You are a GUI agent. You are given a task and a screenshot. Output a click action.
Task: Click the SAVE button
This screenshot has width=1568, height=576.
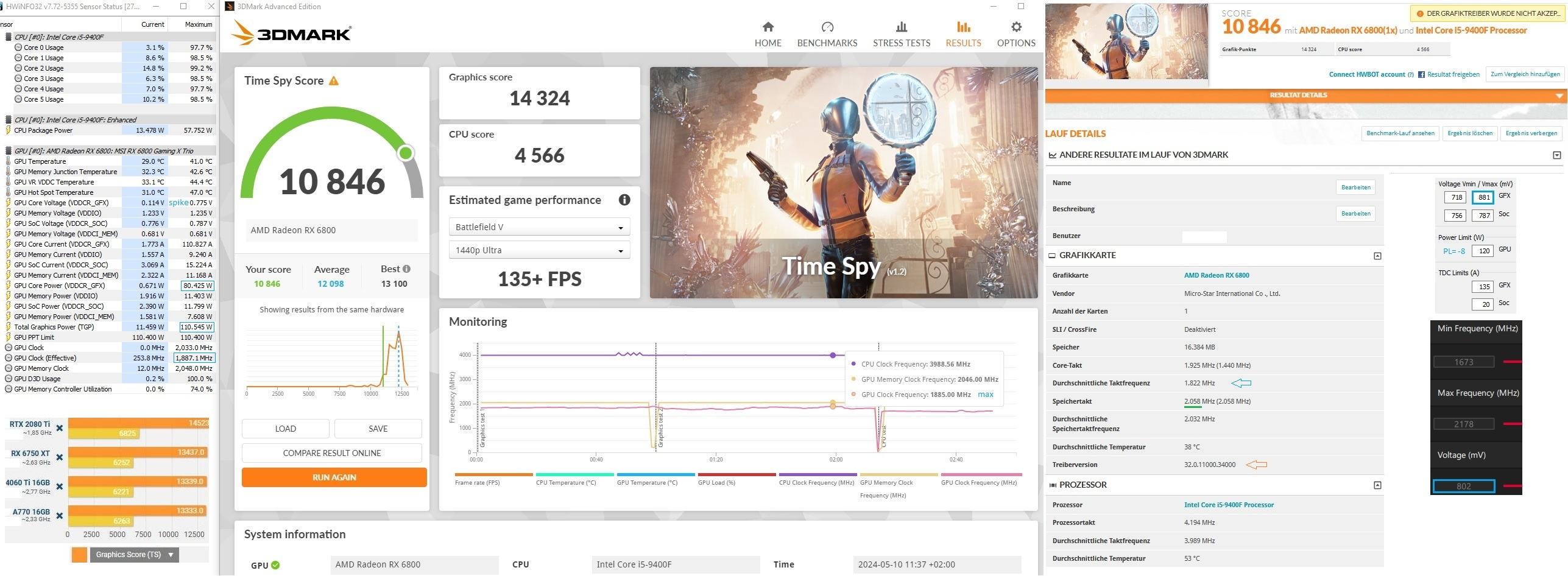point(378,429)
